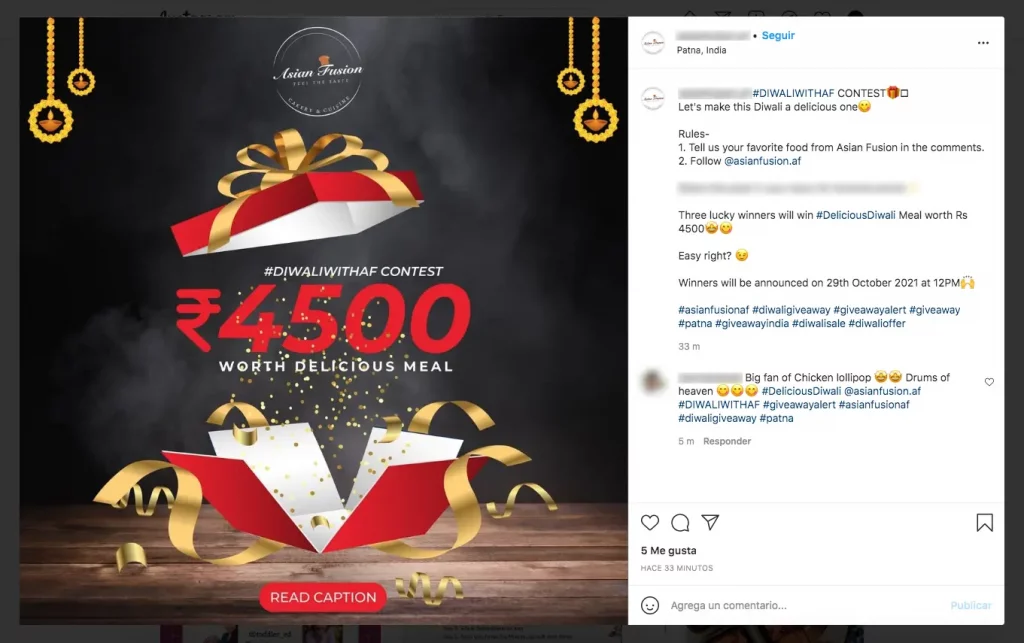Image resolution: width=1024 pixels, height=643 pixels.
Task: Open @asianfusion.af mention in rules
Action: coord(762,161)
